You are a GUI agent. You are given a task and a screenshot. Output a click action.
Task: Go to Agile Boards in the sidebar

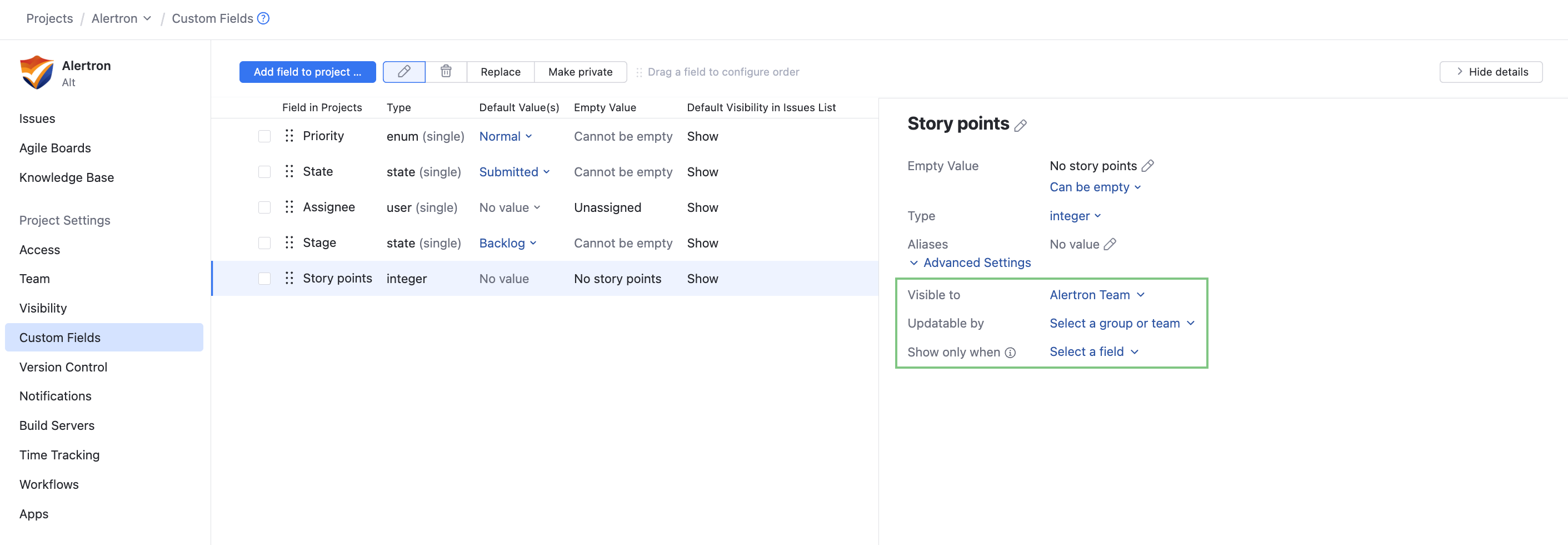[x=55, y=148]
